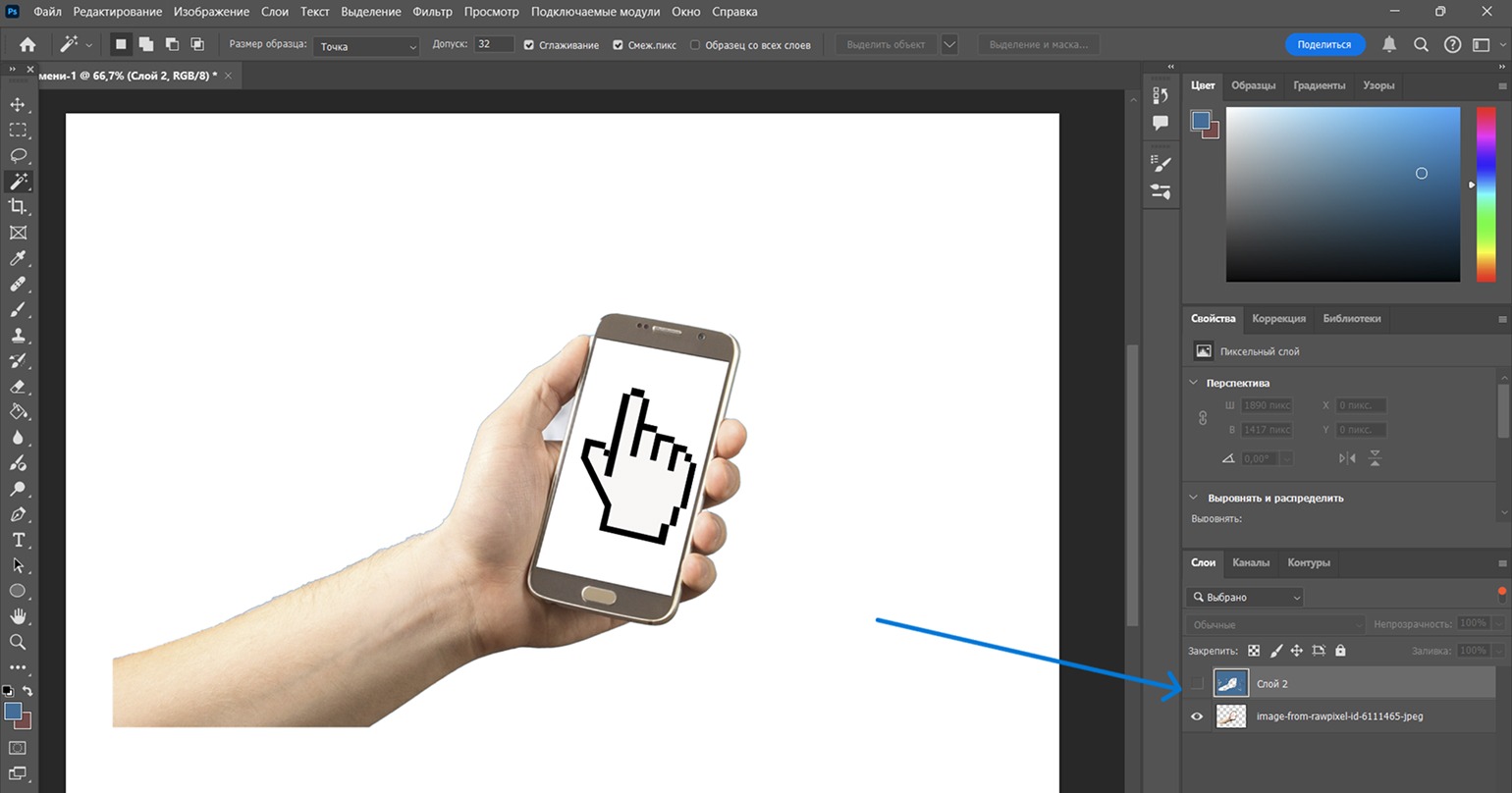Pick the Eyedropper tool
This screenshot has width=1512, height=793.
[x=18, y=258]
